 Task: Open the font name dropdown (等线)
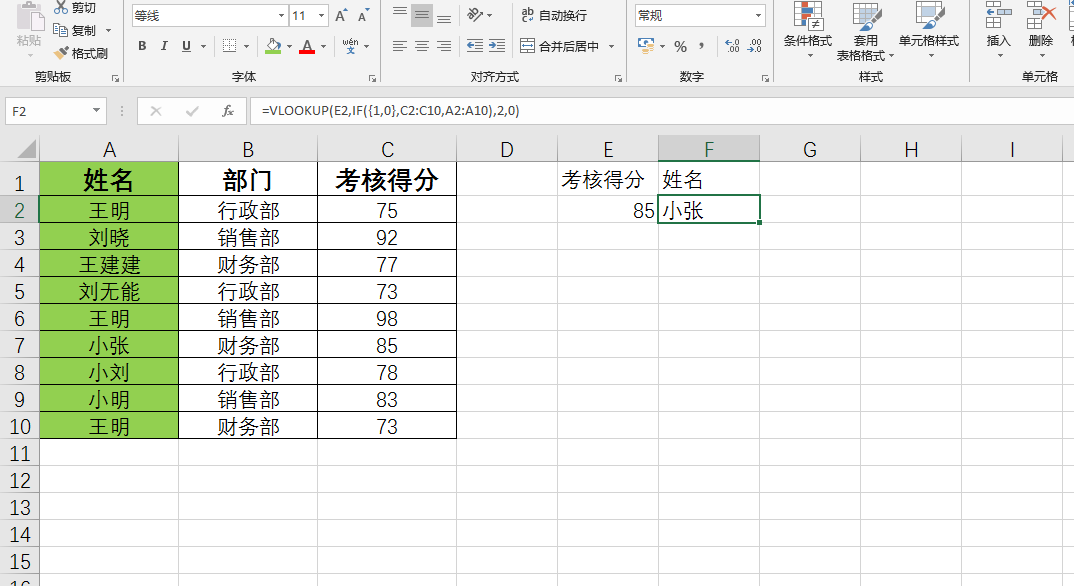(x=208, y=16)
